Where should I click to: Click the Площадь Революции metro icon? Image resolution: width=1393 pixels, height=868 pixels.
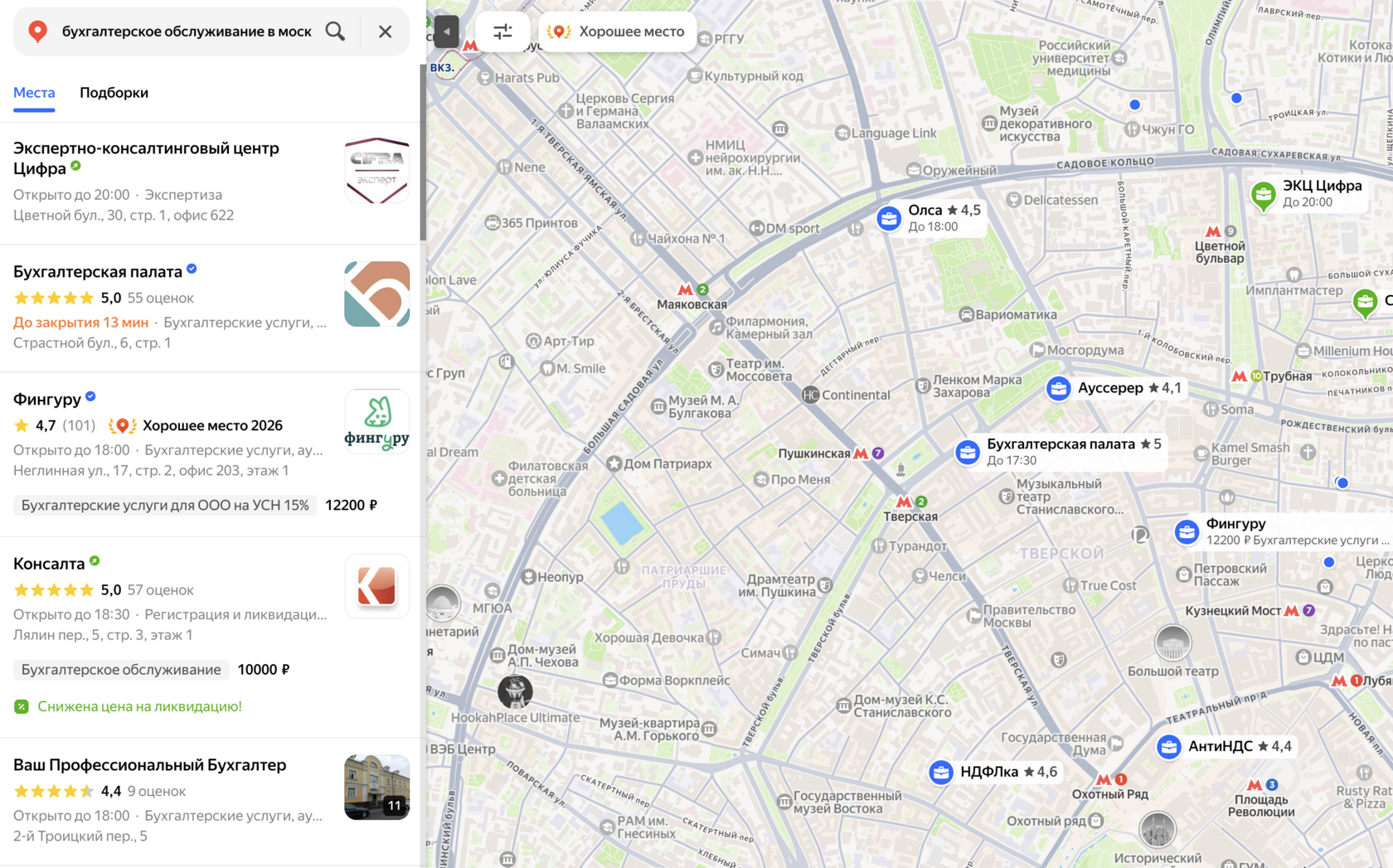pyautogui.click(x=1255, y=785)
